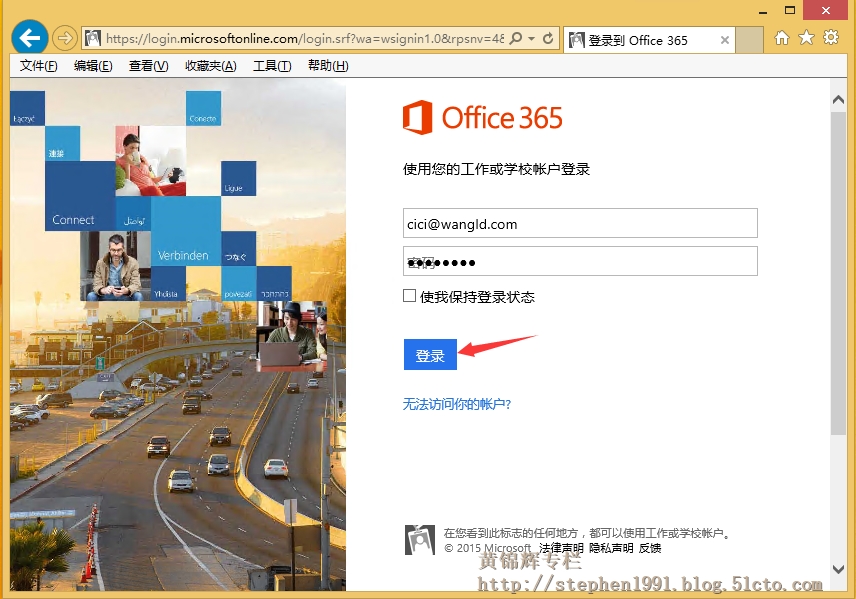This screenshot has height=599, width=856.
Task: Open Favorites with the star icon
Action: click(x=808, y=37)
